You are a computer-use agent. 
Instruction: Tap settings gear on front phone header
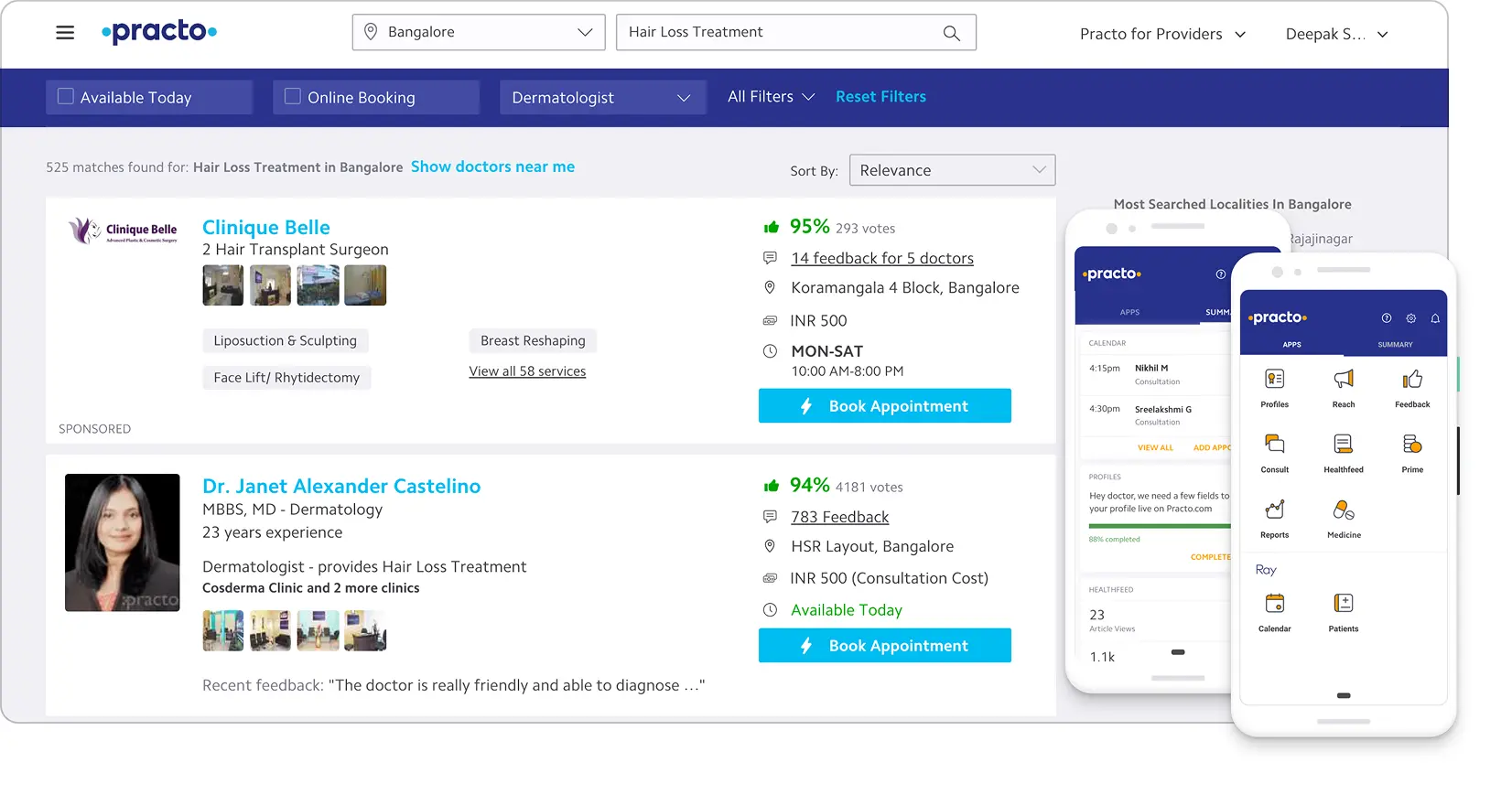pos(1411,318)
